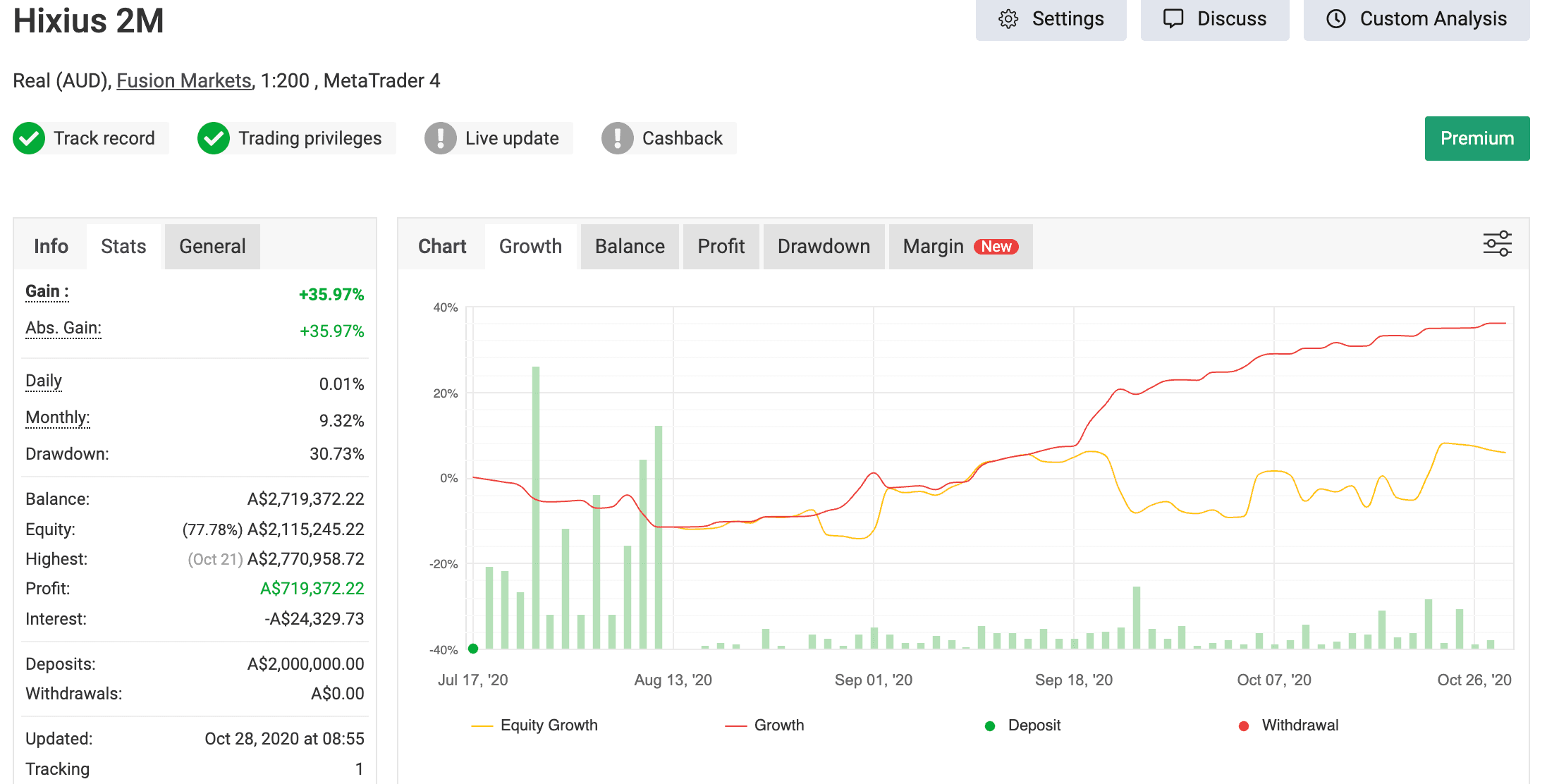The width and height of the screenshot is (1547, 784).
Task: Click the Custom Analysis button label
Action: click(x=1433, y=19)
